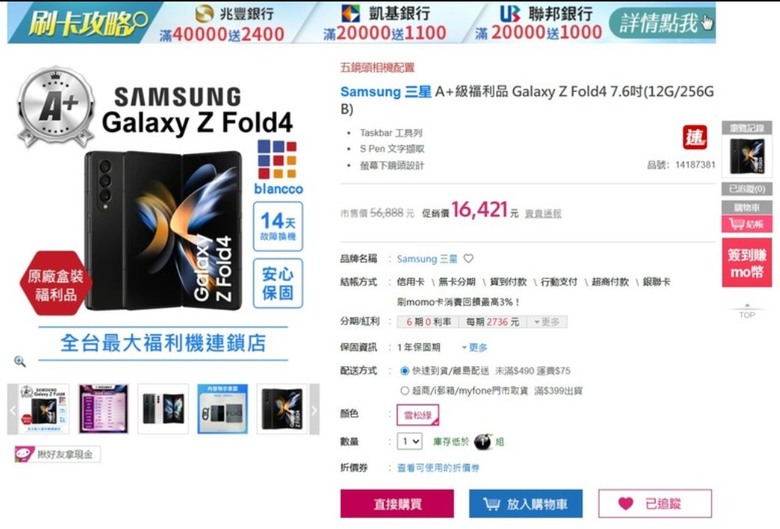Toggle the 已追蹤 follow button
780x529 pixels.
[x=655, y=504]
